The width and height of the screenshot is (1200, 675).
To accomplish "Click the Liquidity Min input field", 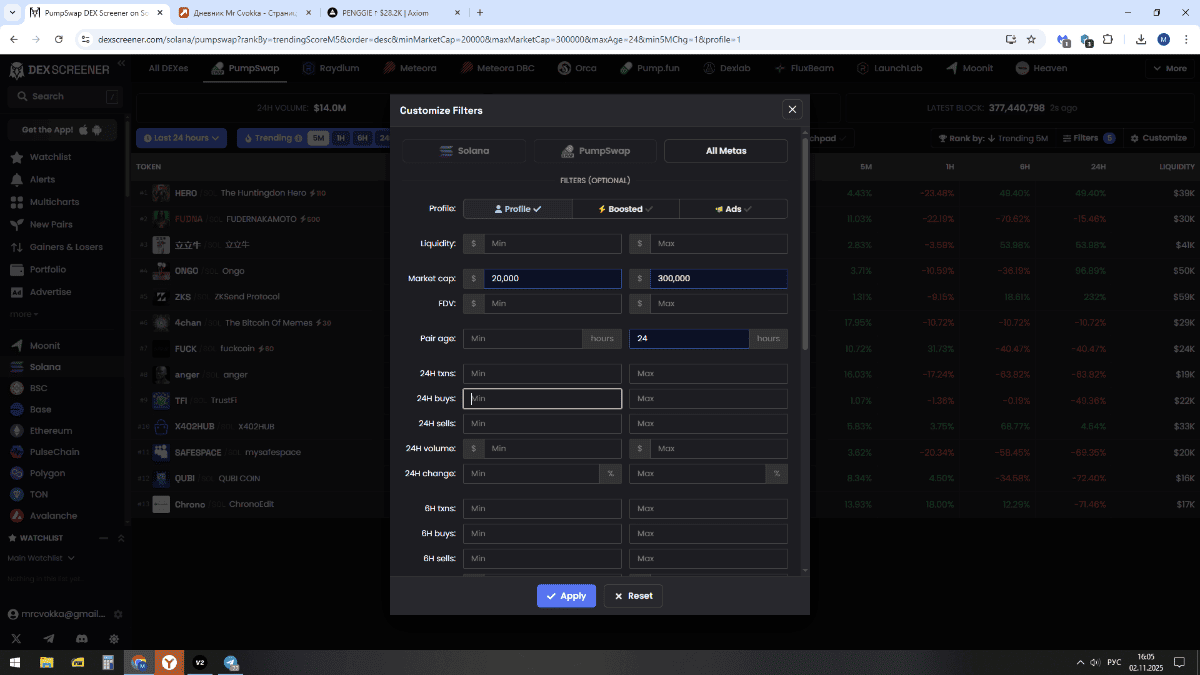I will (552, 244).
